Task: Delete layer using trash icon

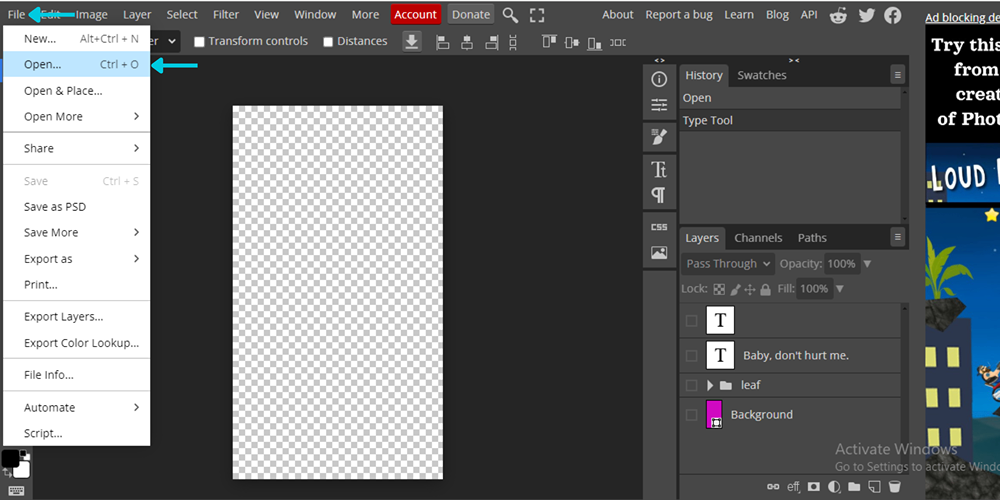Action: [894, 486]
